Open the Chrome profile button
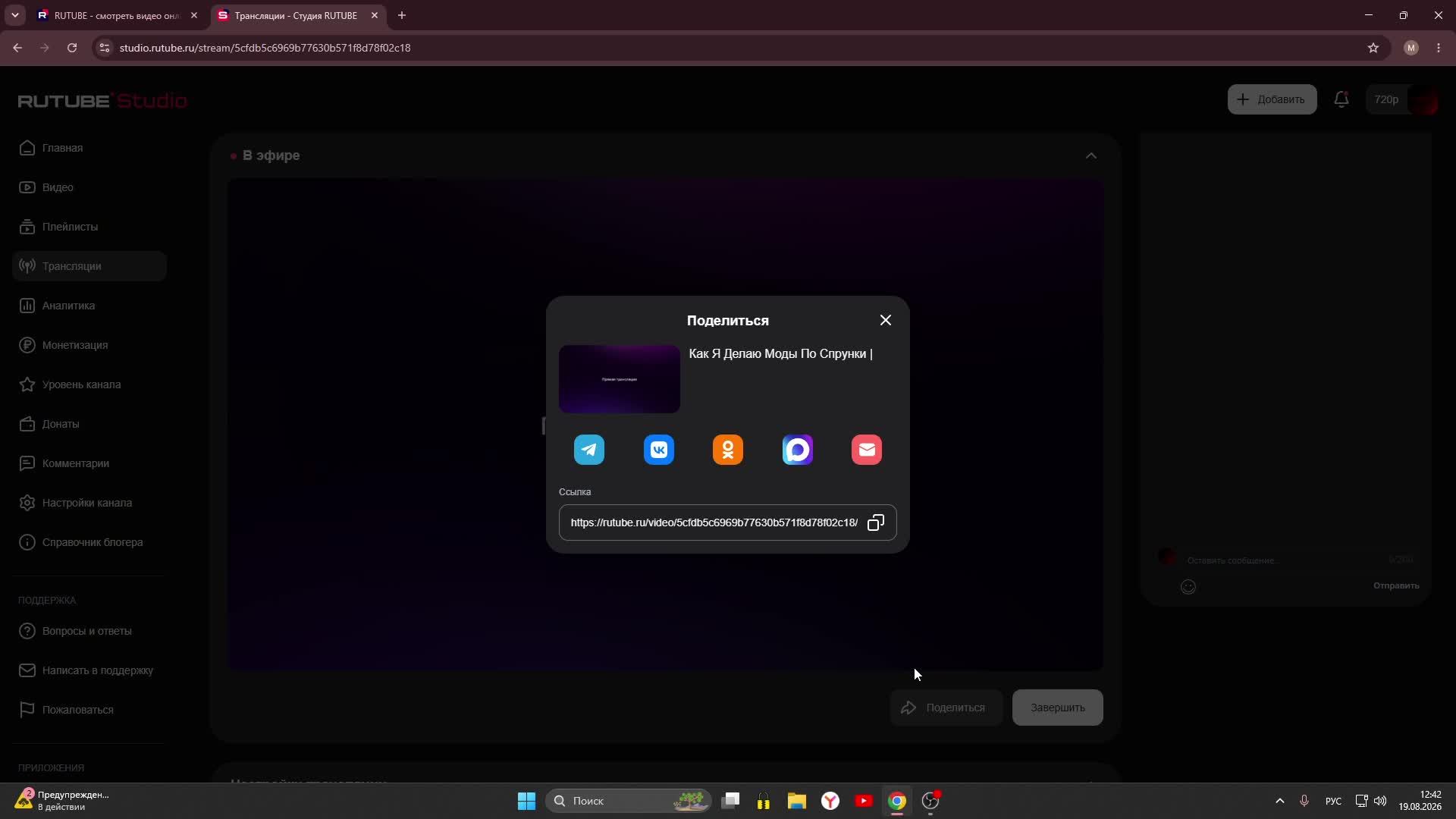The image size is (1456, 819). pyautogui.click(x=1411, y=48)
